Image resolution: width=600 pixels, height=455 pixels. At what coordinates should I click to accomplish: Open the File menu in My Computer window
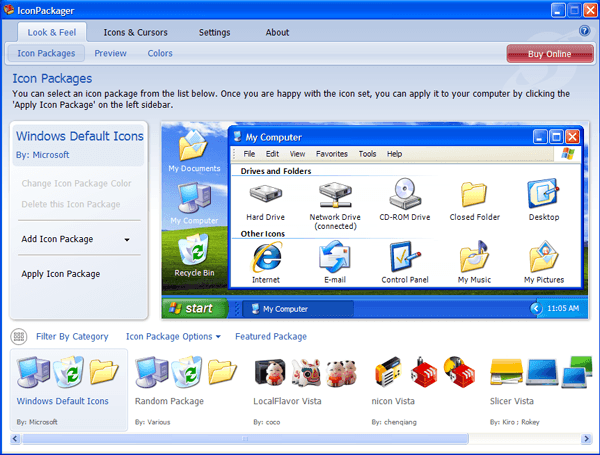[249, 154]
